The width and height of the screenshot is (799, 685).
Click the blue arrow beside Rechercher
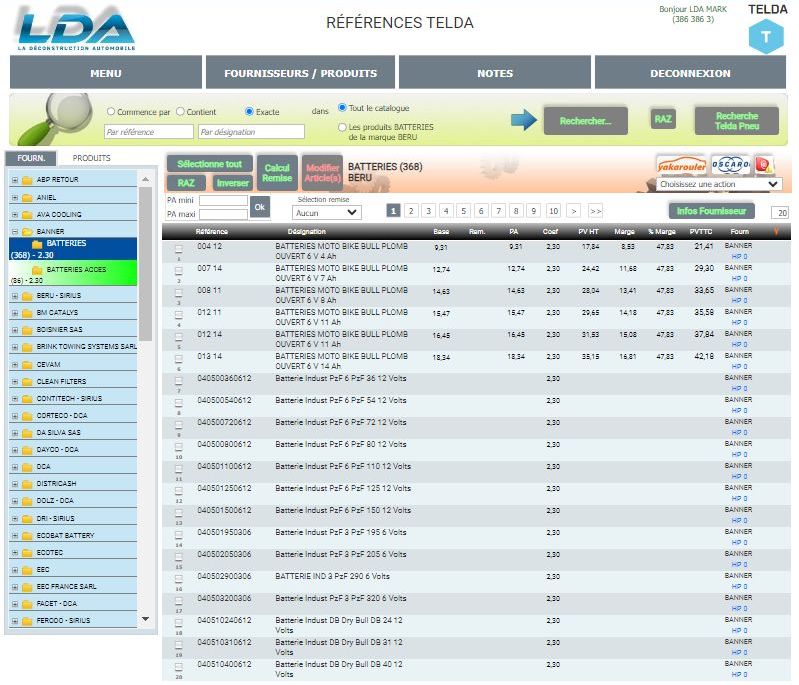(x=523, y=120)
